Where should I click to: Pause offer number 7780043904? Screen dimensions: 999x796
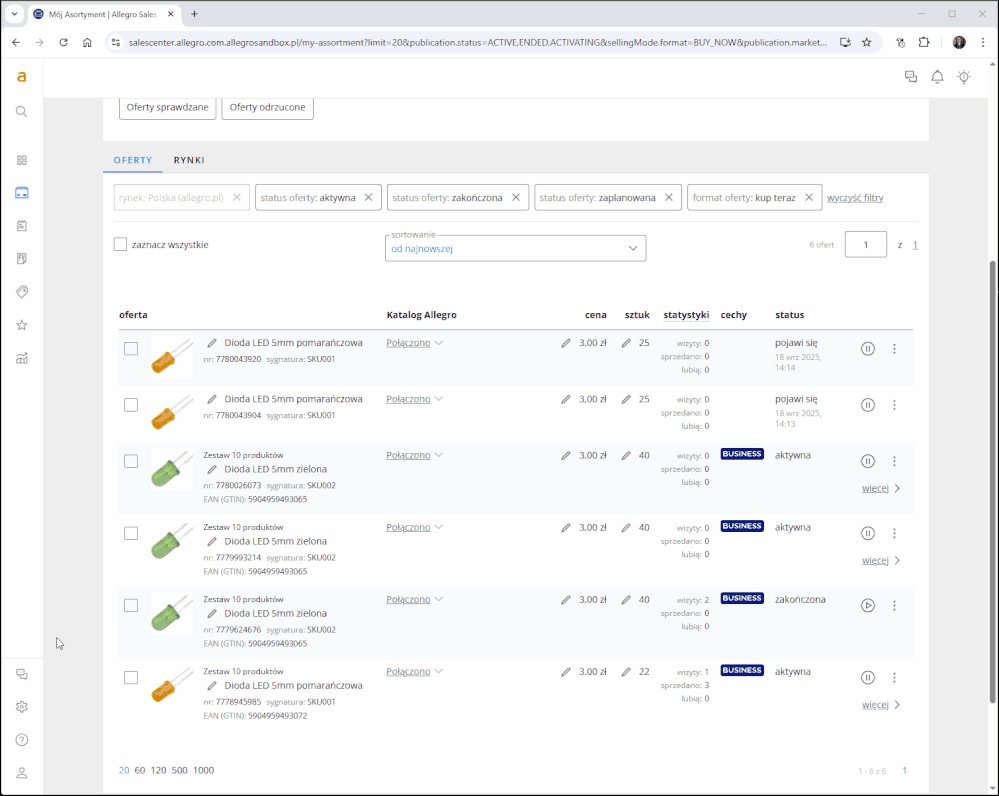(x=868, y=405)
